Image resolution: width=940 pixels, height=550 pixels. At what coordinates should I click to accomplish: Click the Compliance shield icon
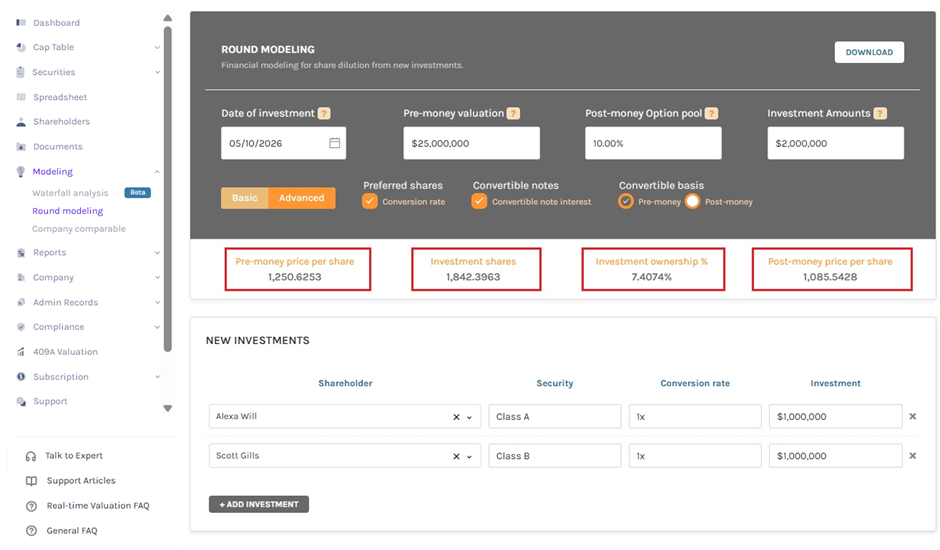(x=21, y=327)
